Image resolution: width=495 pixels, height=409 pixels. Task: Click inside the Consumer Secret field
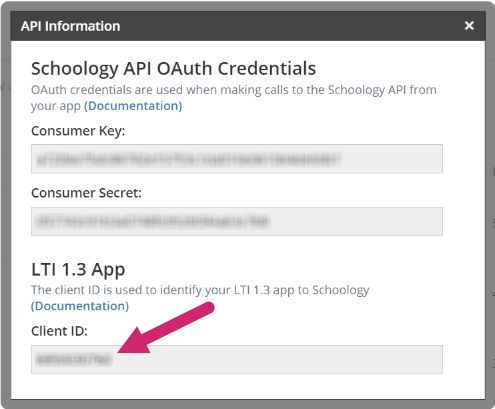point(237,222)
